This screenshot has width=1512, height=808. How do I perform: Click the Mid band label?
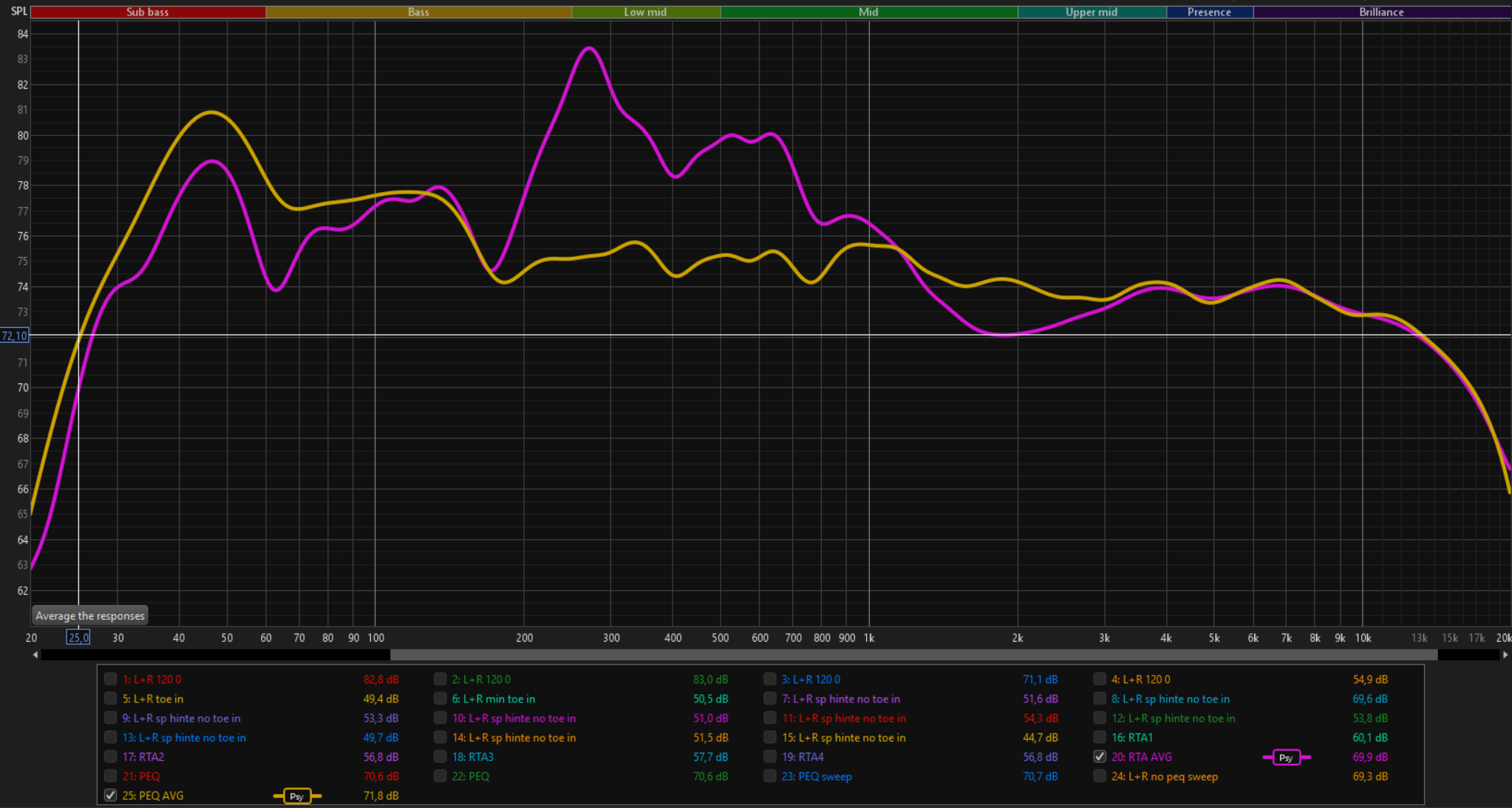[868, 12]
